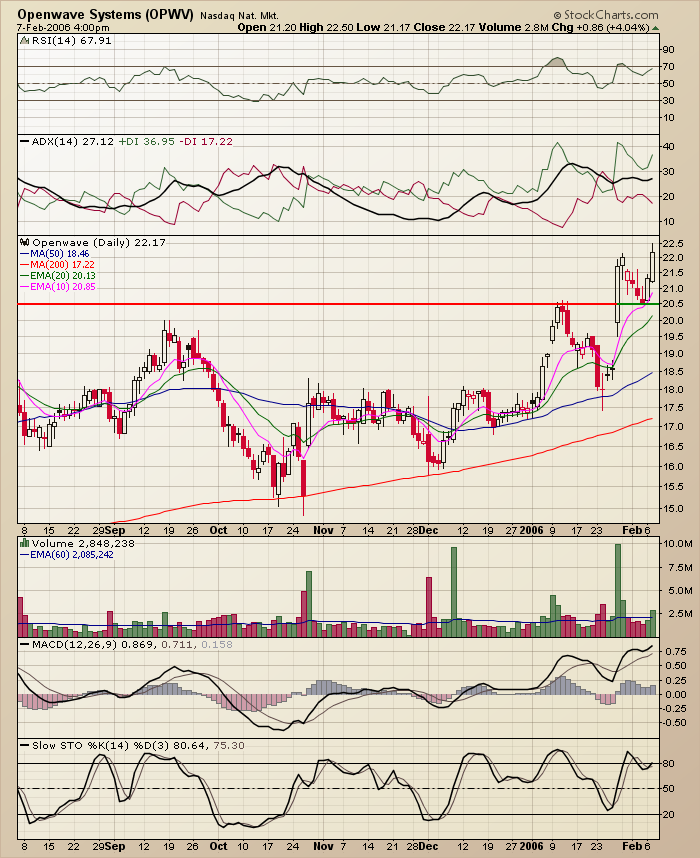The height and width of the screenshot is (858, 700).
Task: Click the 10.0M volume axis label
Action: (x=678, y=543)
